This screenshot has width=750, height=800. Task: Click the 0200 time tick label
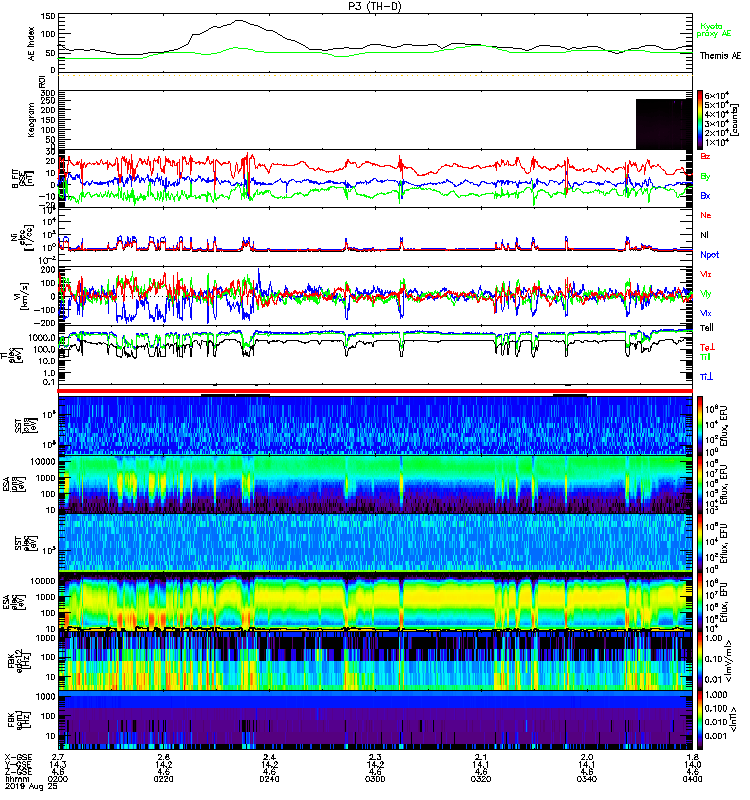pos(58,779)
